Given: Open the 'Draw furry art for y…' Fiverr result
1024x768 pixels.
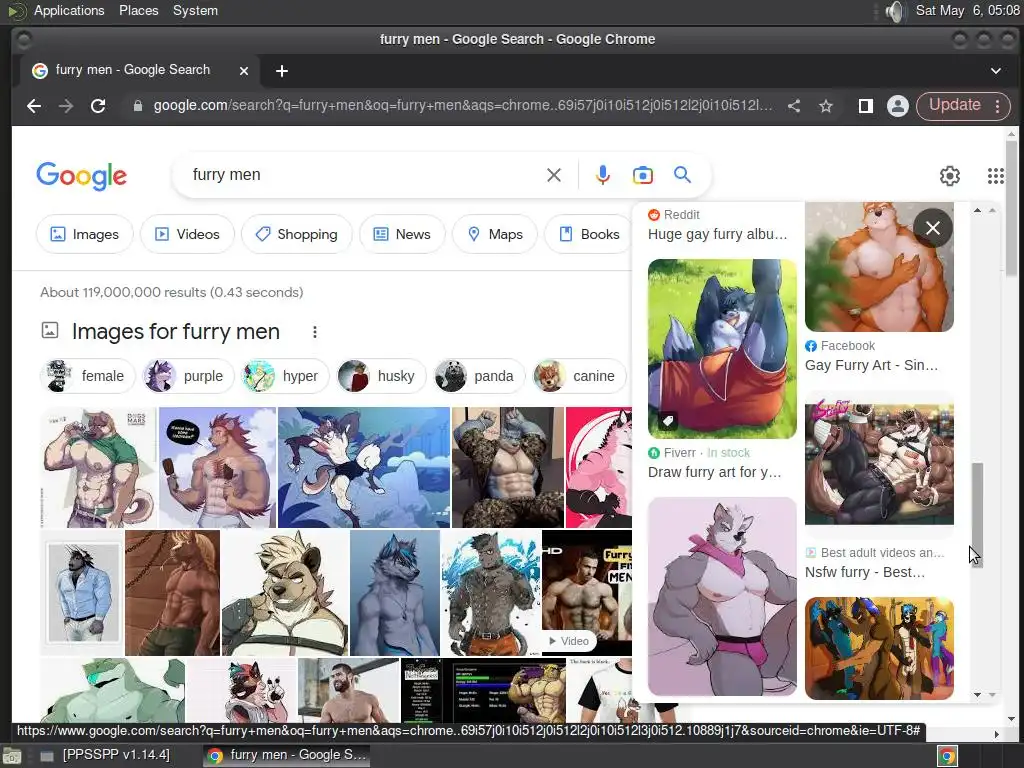Looking at the screenshot, I should click(x=714, y=472).
